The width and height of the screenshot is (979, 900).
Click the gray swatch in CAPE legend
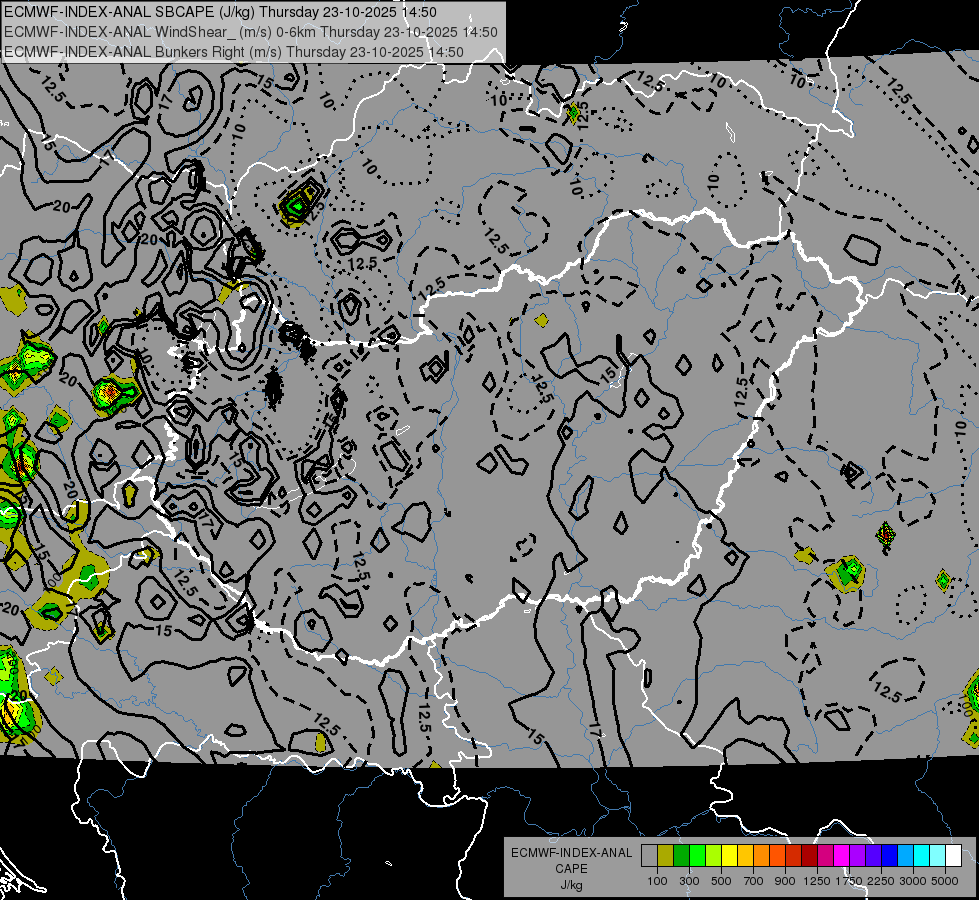click(649, 856)
